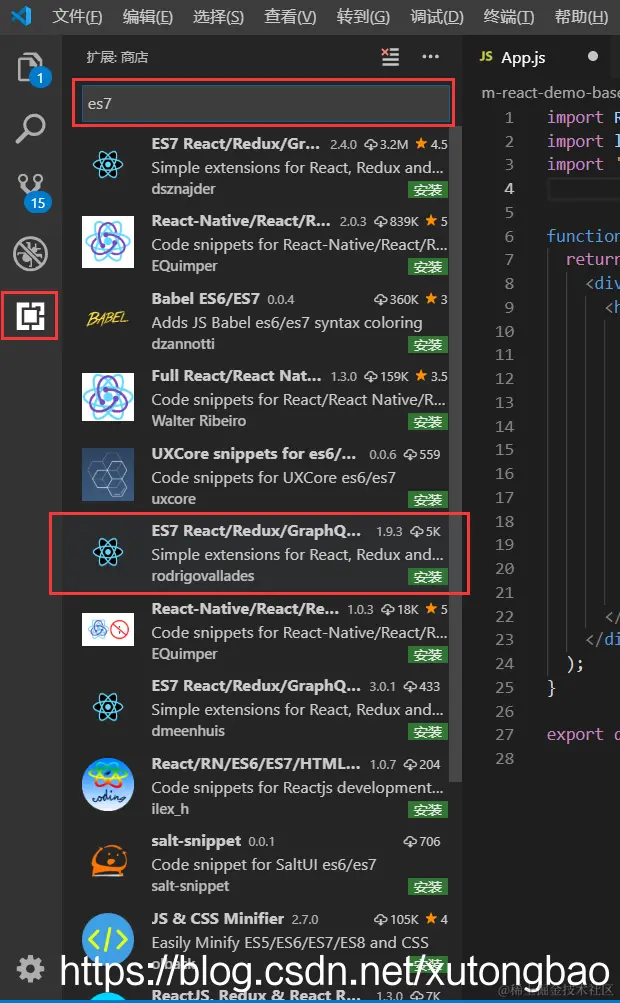620x1003 pixels.
Task: Install dmeenhuis ES7 React/Redux extension
Action: 428,732
